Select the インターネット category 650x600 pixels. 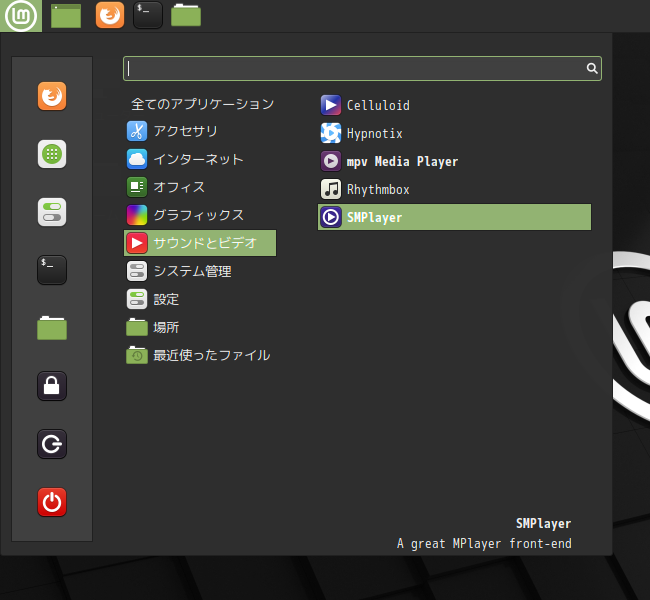[x=200, y=159]
